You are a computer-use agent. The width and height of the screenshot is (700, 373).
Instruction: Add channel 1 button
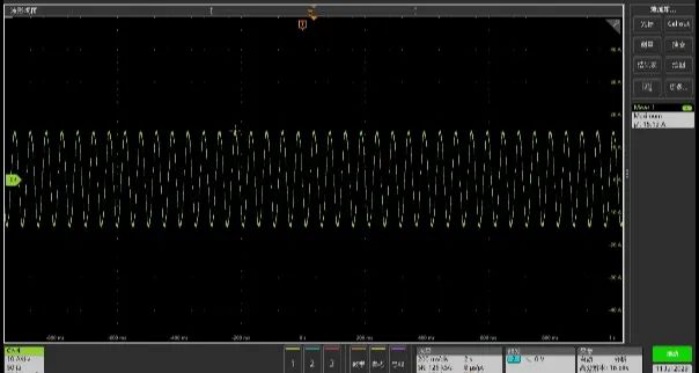[292, 360]
